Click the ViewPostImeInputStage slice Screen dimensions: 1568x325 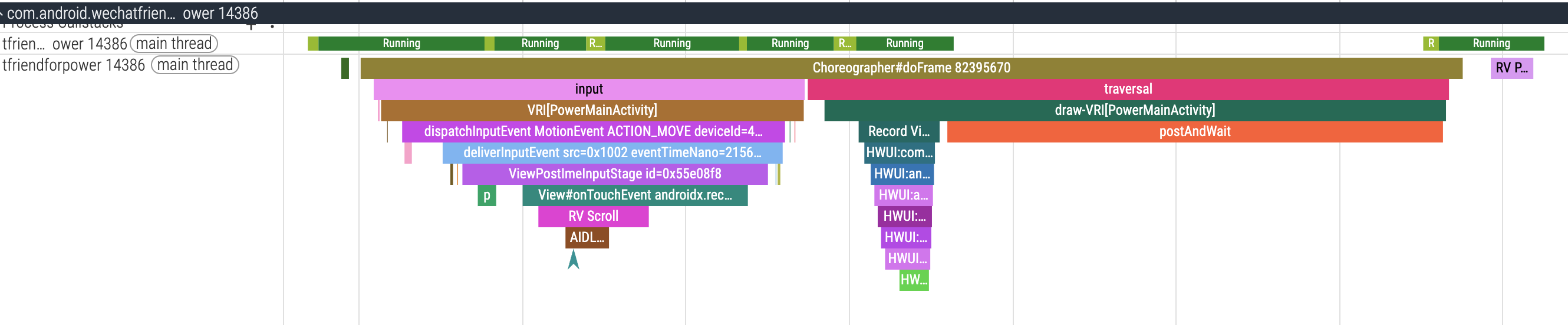pos(614,174)
